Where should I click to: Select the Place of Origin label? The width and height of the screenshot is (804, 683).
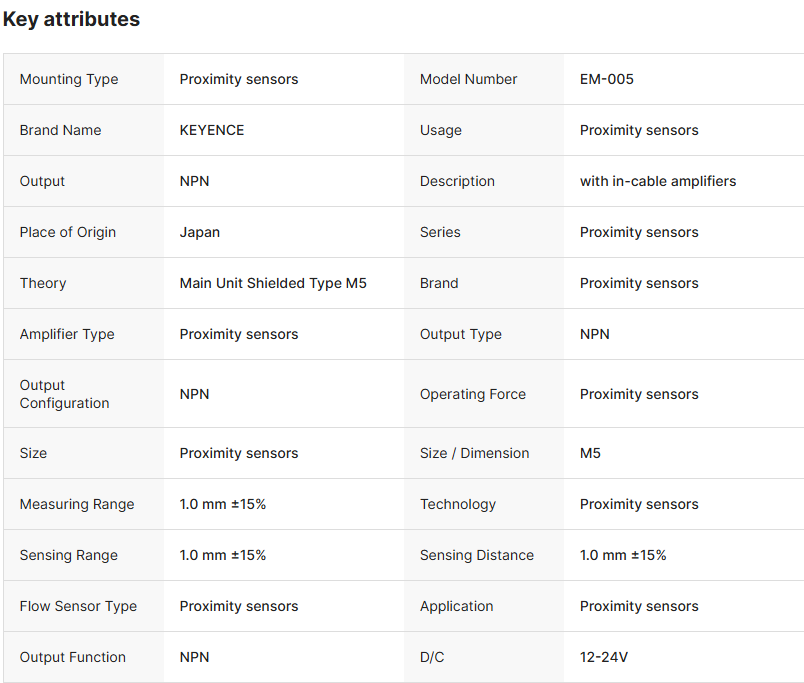pyautogui.click(x=67, y=232)
